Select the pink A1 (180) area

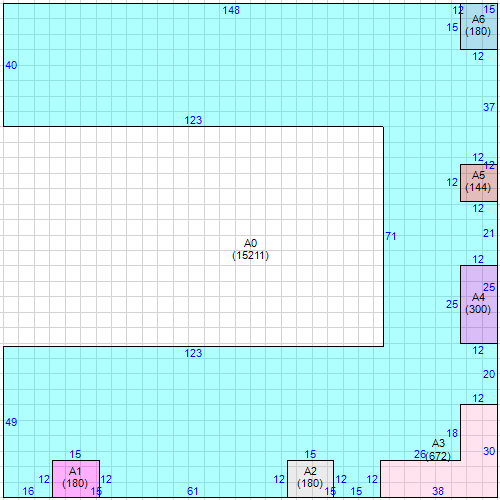point(76,479)
